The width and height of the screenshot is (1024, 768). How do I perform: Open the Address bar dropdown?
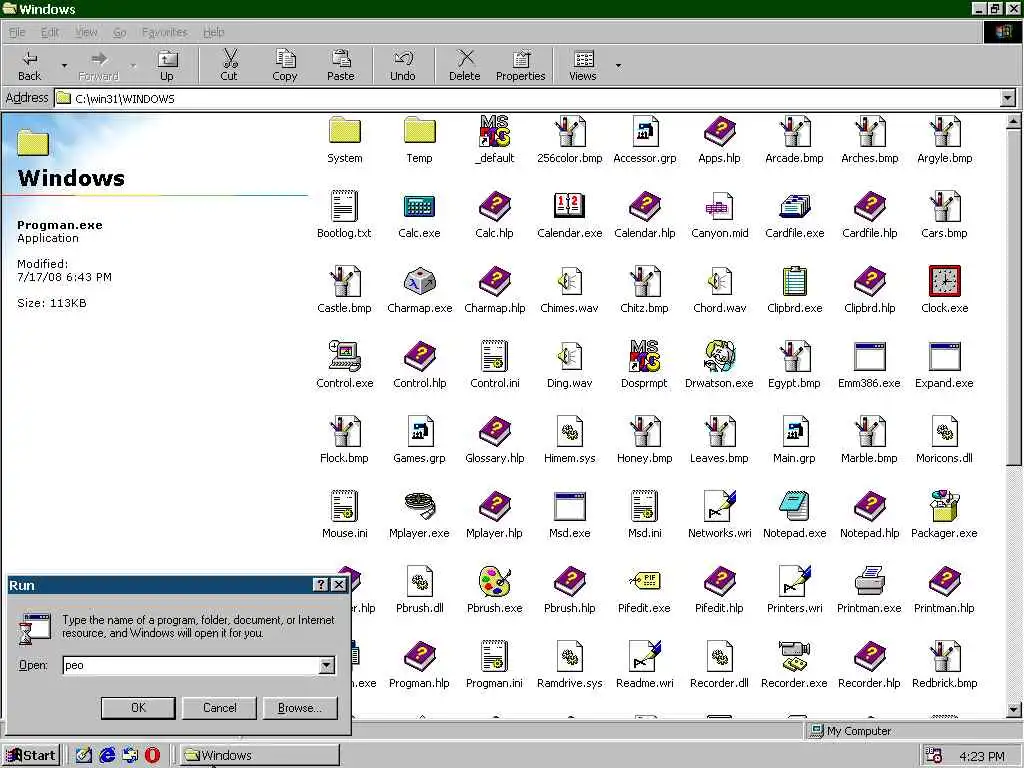coord(1008,99)
